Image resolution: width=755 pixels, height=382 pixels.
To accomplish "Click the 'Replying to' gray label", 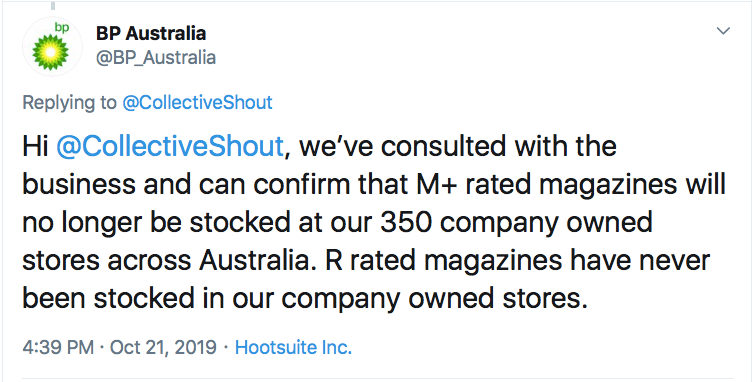I will (x=69, y=103).
